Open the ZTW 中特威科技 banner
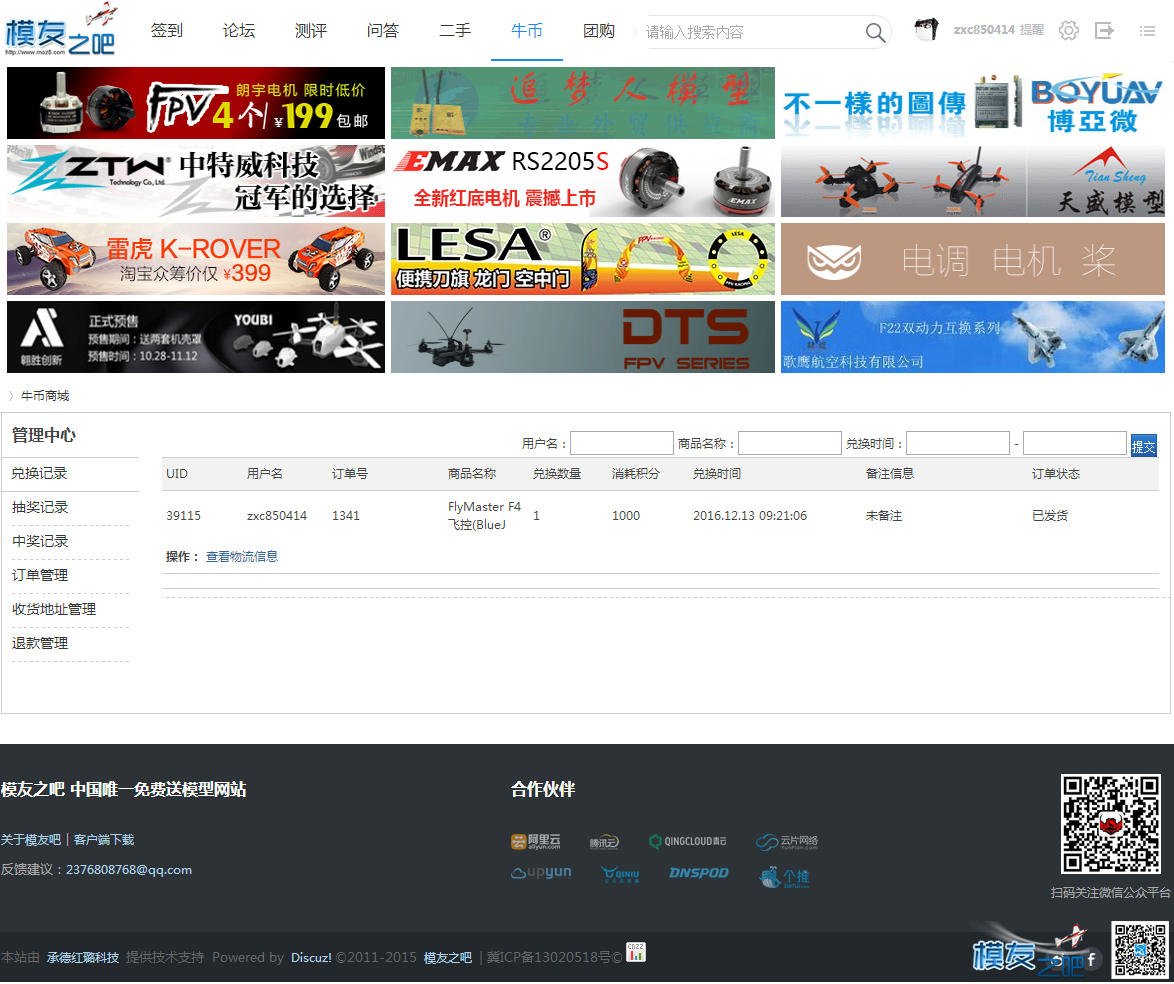 [195, 180]
